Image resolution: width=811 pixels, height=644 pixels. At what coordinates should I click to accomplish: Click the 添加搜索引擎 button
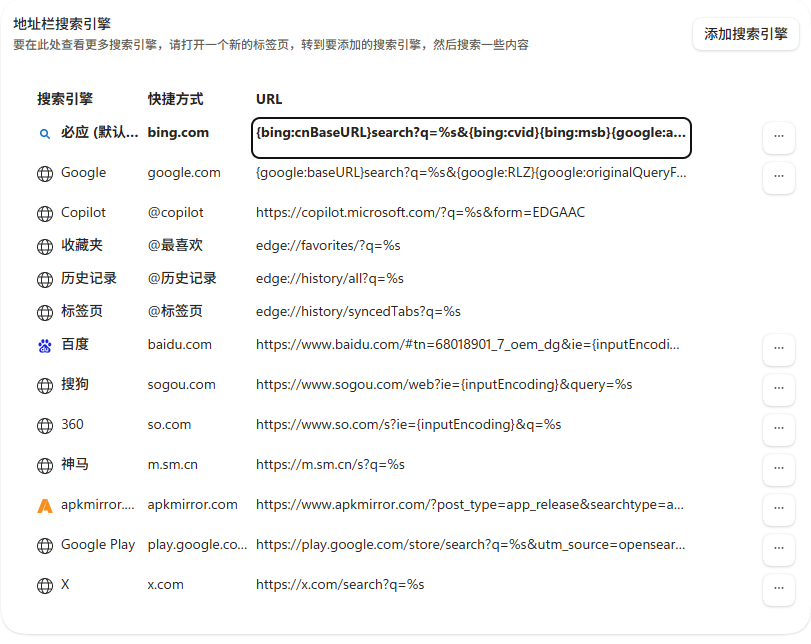click(745, 34)
